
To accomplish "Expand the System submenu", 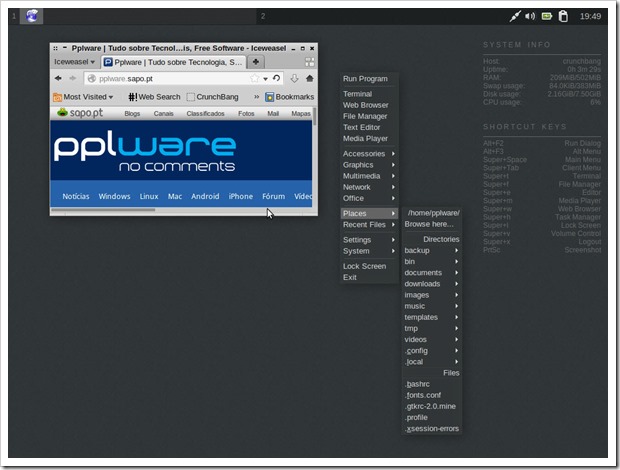I will point(369,251).
